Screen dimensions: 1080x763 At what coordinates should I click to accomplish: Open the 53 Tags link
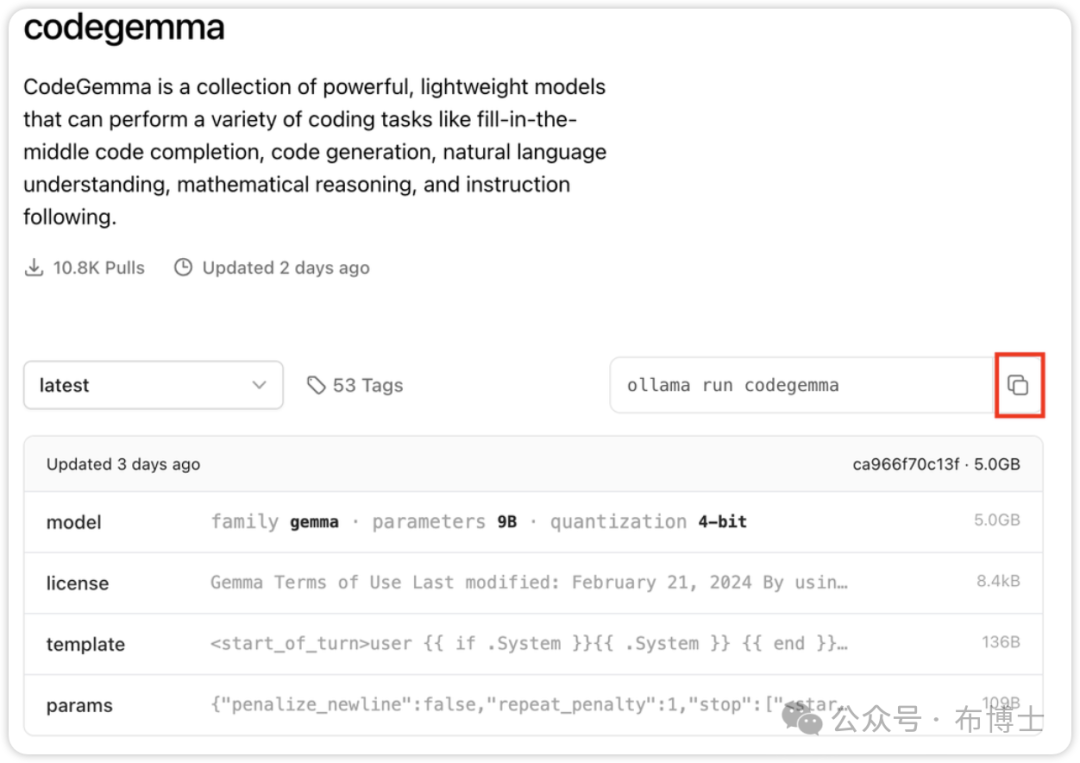pos(367,385)
